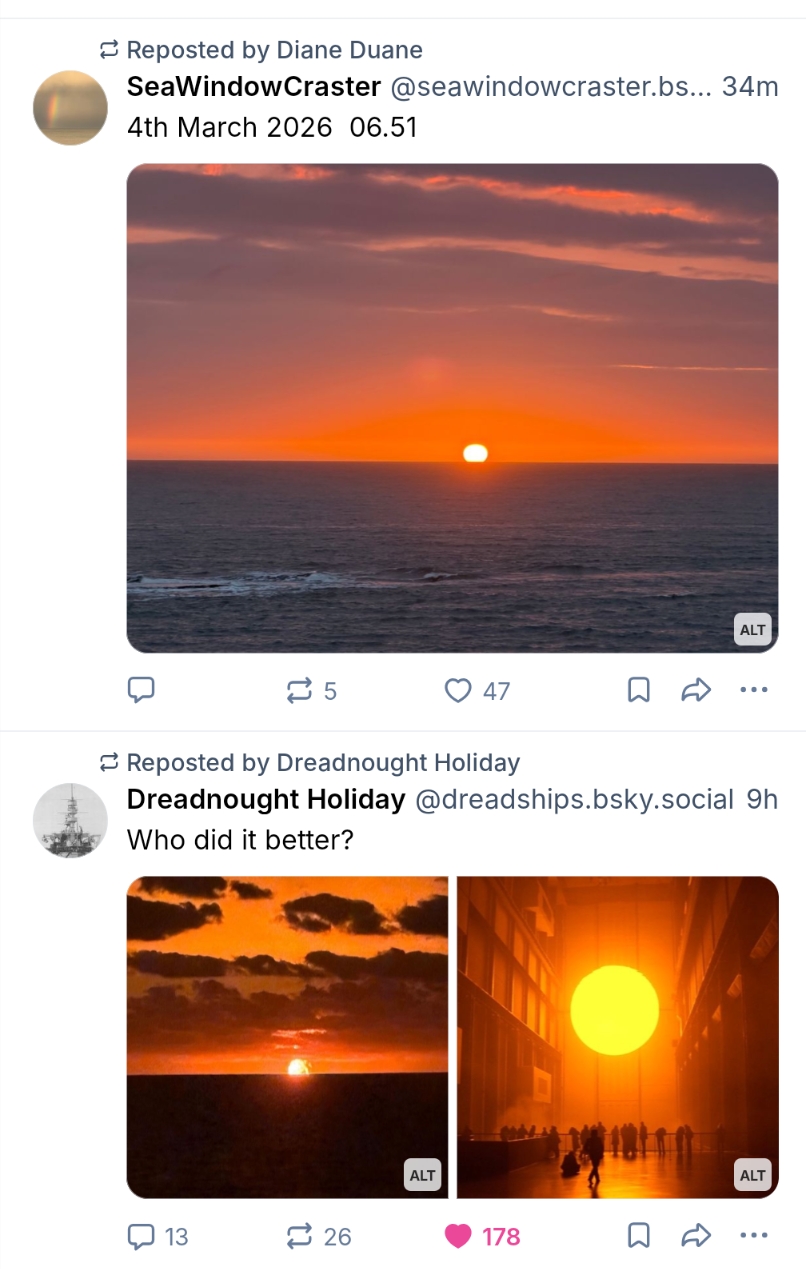The image size is (806, 1269).
Task: Repost SeaWindowCraster's sunrise post
Action: 299,690
